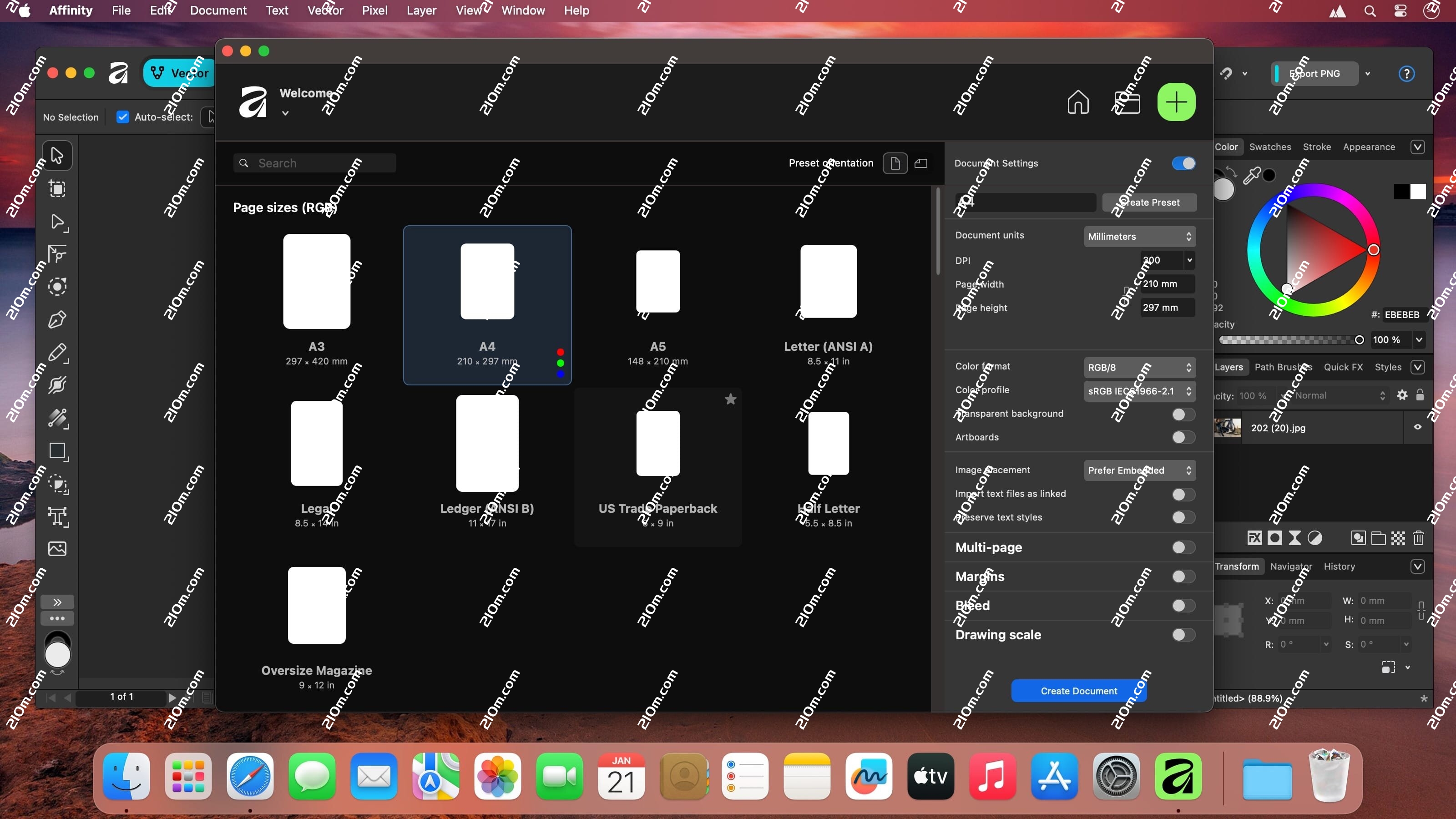Open the Color profile sRGB dropdown
Image resolution: width=1456 pixels, height=819 pixels.
coord(1139,391)
